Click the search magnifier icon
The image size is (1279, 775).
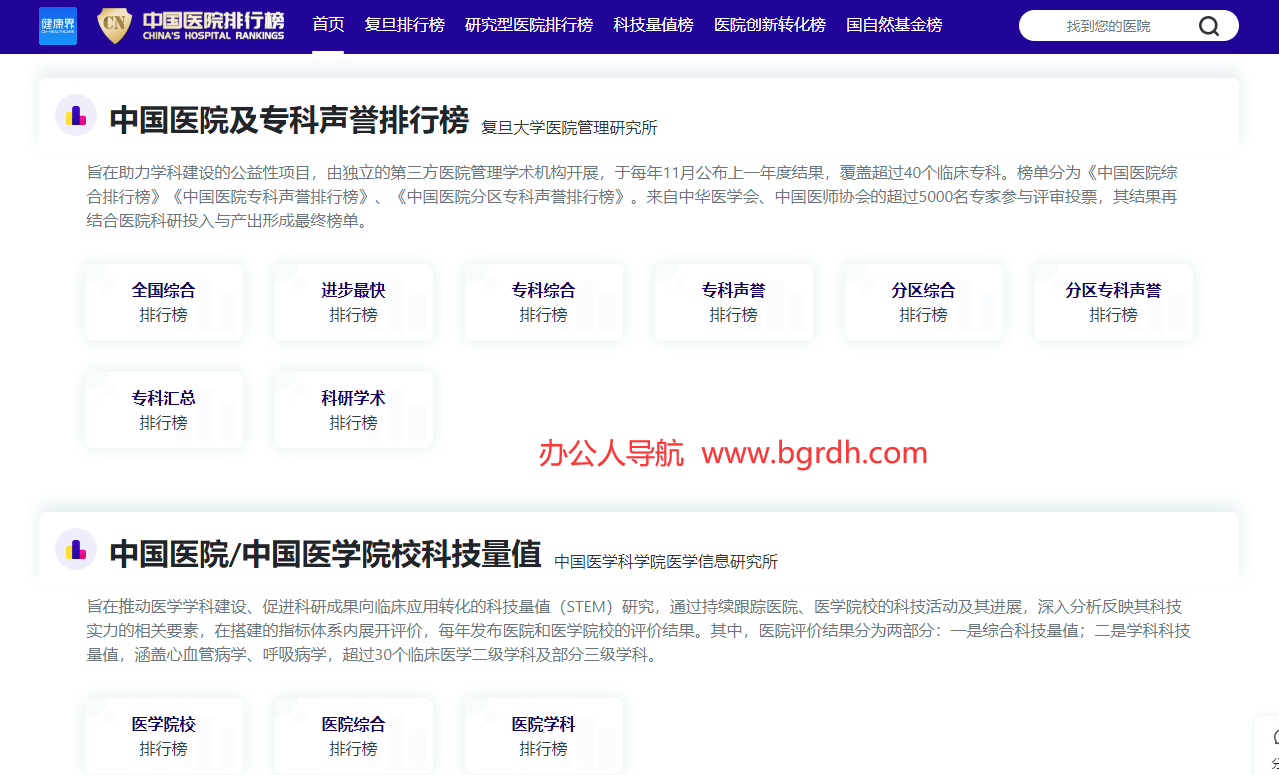(1208, 26)
